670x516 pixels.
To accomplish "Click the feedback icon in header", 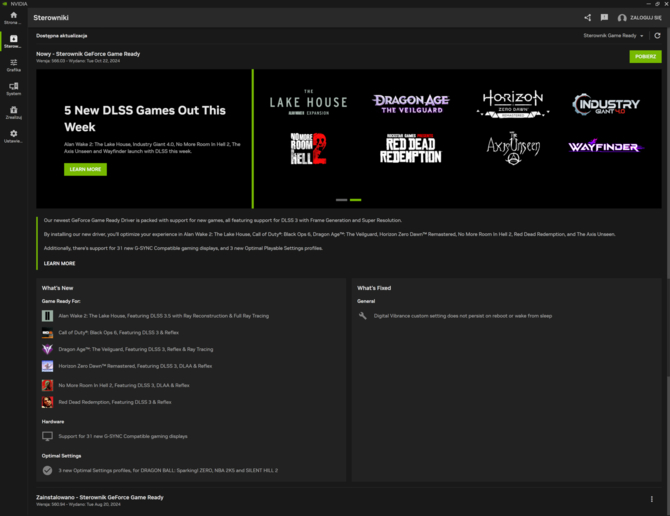I will point(604,18).
